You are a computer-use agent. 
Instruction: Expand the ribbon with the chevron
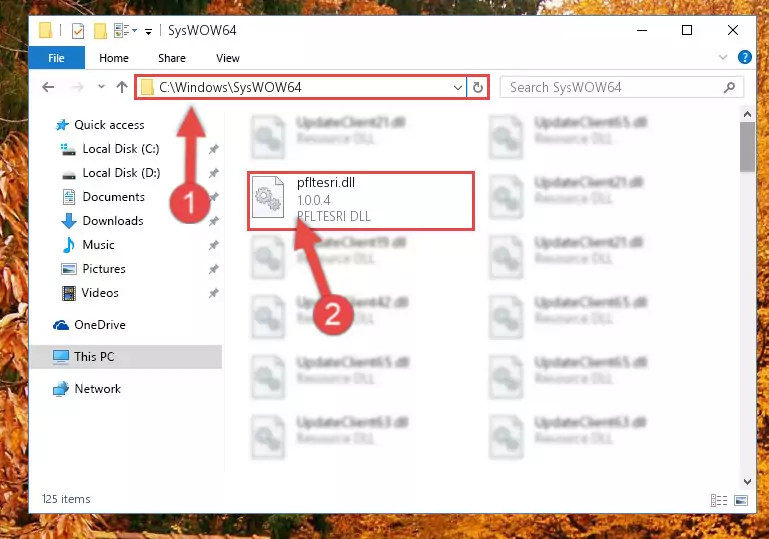(722, 57)
